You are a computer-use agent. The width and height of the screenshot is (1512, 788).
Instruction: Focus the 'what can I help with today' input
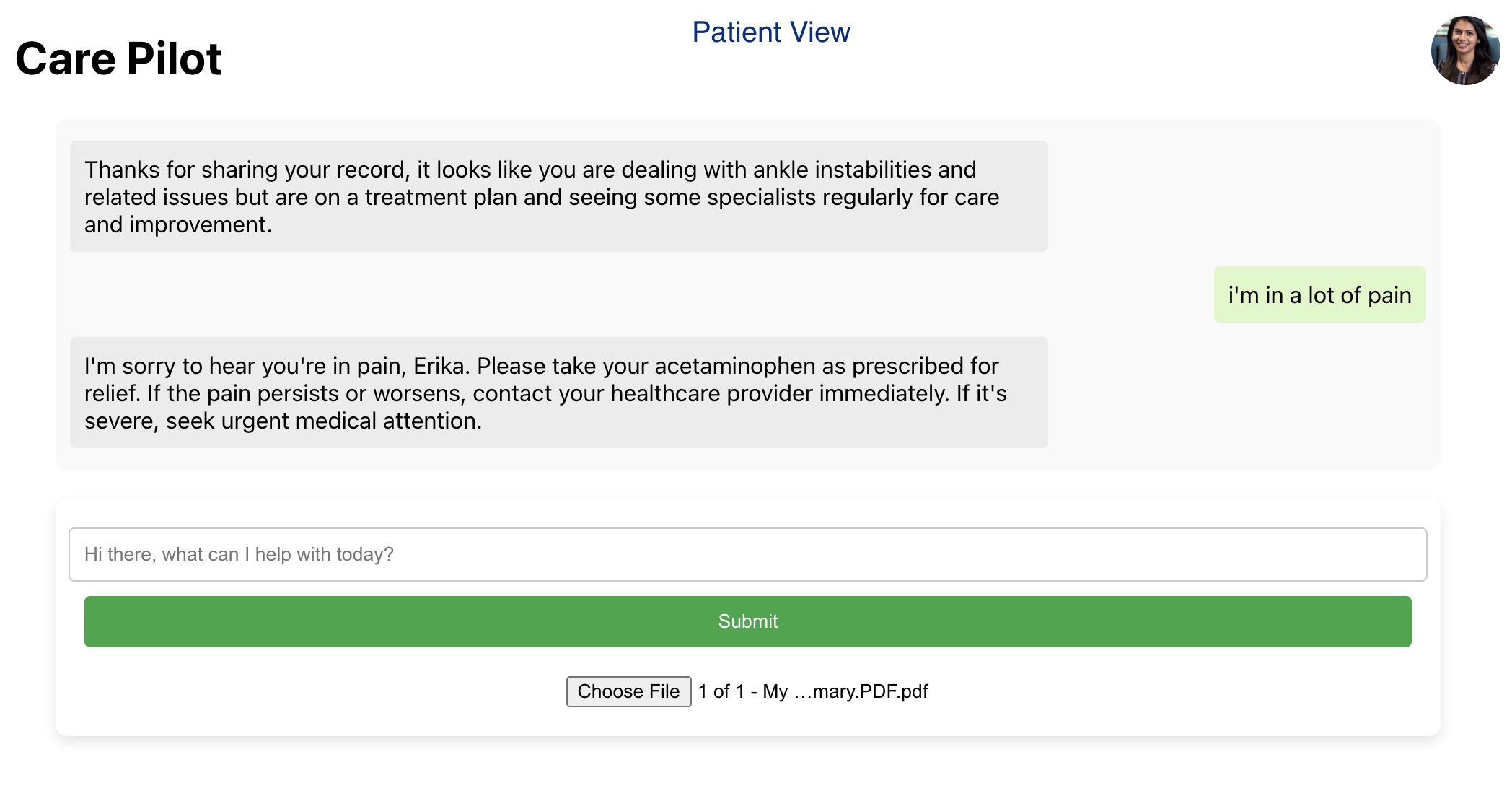(747, 554)
